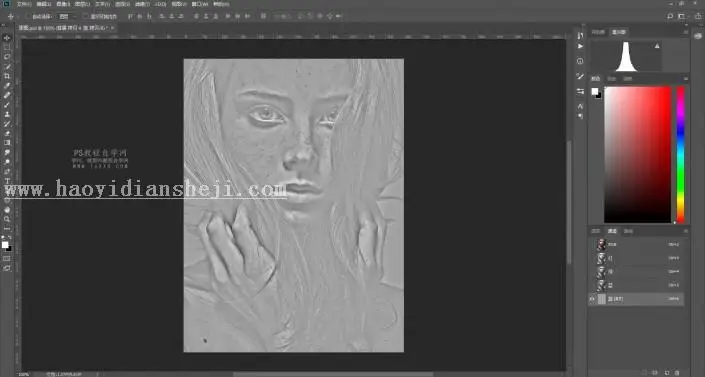Open the Color panel flyout menu
705x377 pixels.
coord(685,79)
